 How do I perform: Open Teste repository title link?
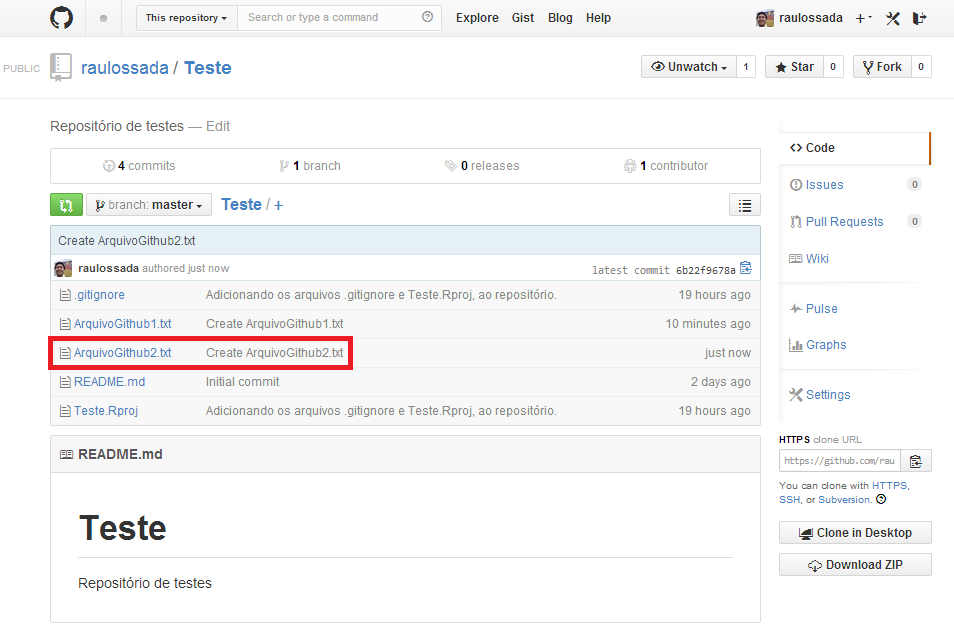(x=207, y=68)
